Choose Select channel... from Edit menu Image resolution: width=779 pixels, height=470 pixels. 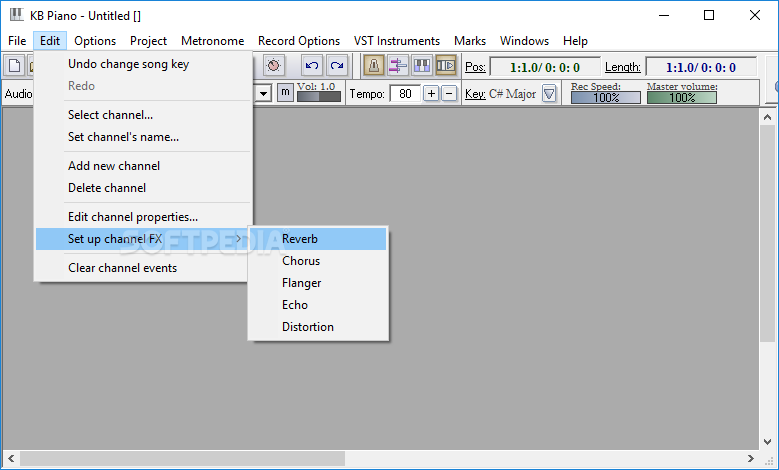(143, 115)
